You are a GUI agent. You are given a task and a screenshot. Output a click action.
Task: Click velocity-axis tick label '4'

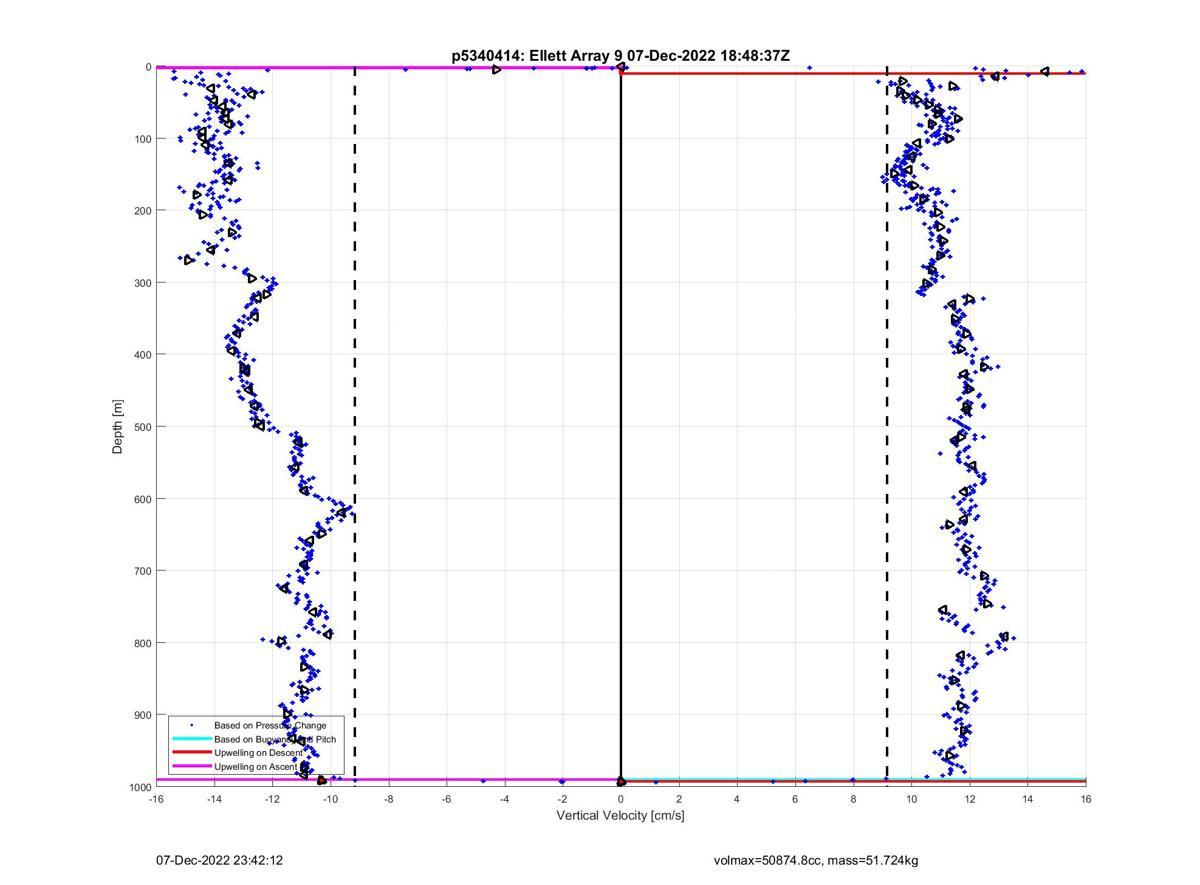737,799
